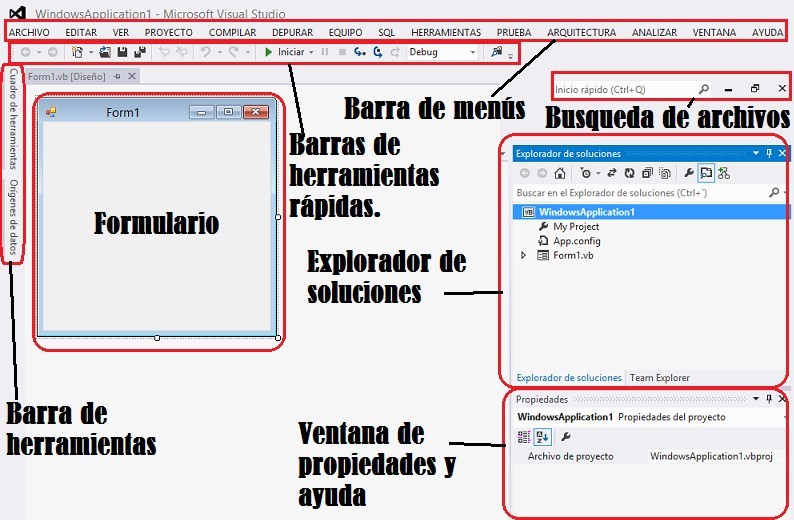794x520 pixels.
Task: Click the Show All Files icon
Action: [x=665, y=173]
